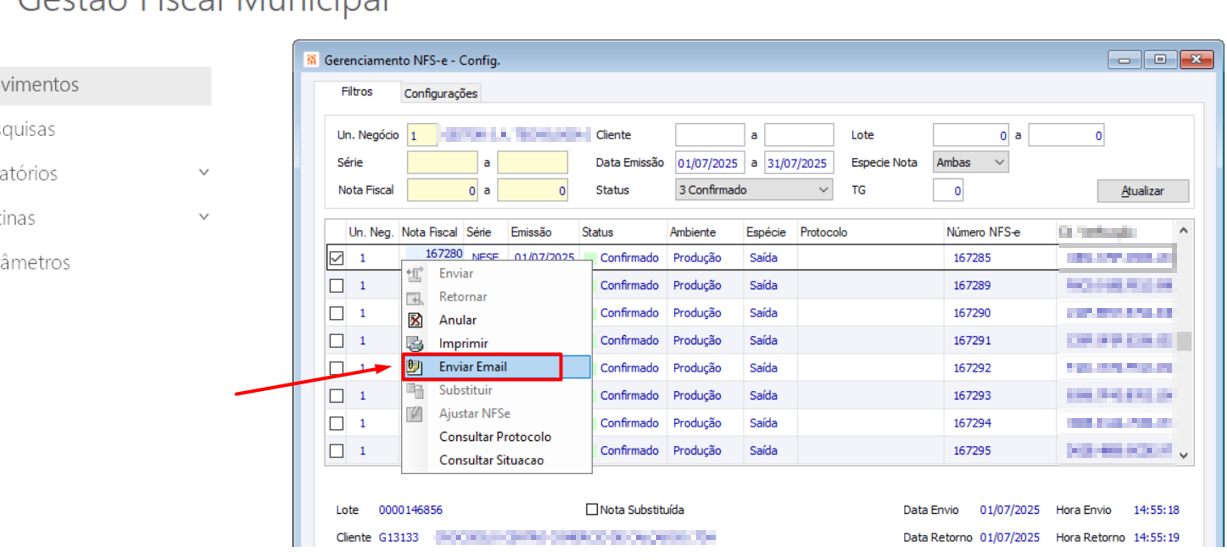1227x560 pixels.
Task: Click the Protocolo column header
Action: pos(869,232)
